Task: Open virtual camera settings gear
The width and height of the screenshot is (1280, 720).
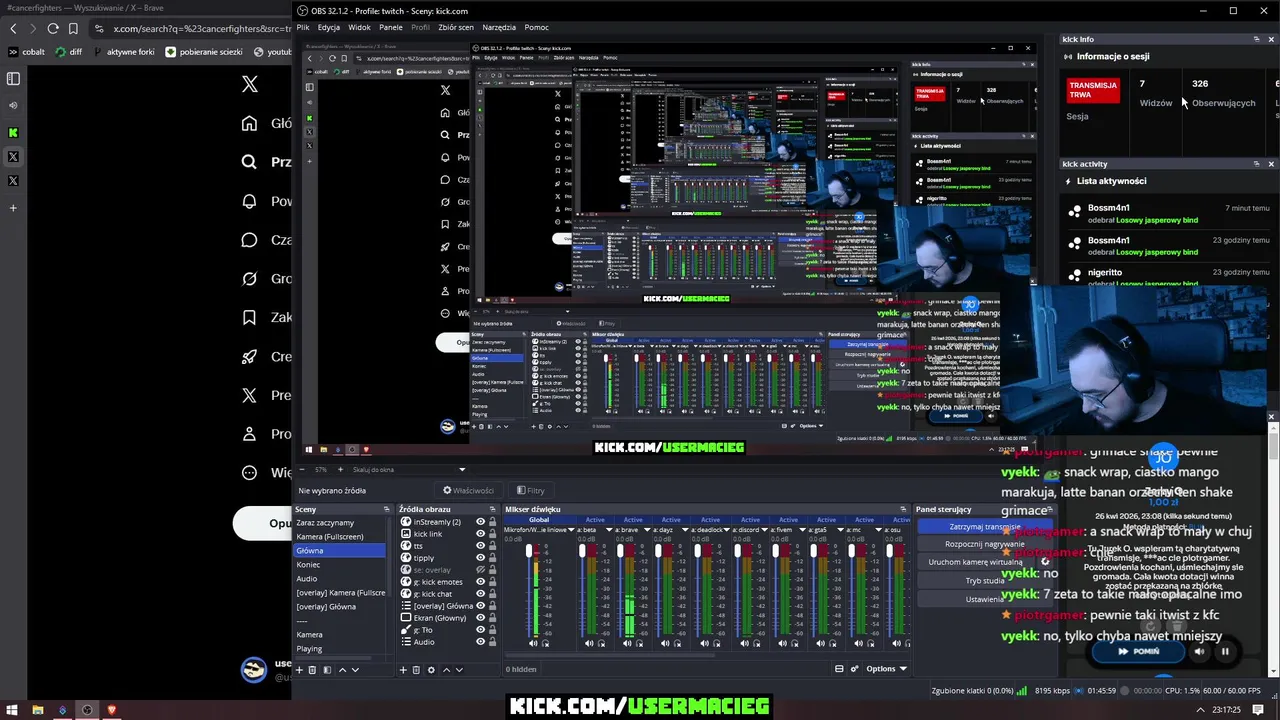Action: (1045, 562)
